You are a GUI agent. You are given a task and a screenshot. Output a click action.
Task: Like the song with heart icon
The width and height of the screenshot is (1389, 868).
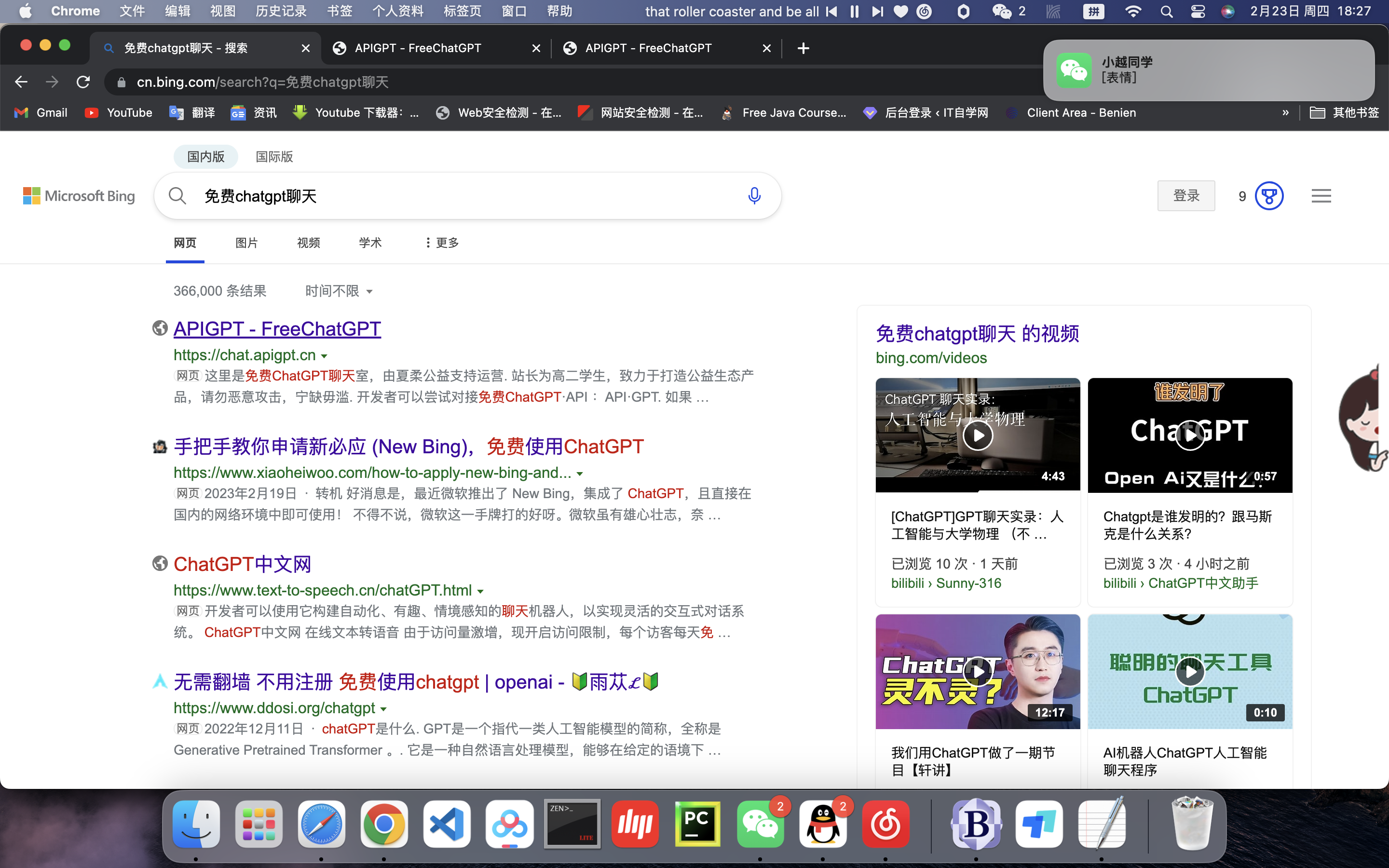pos(901,12)
